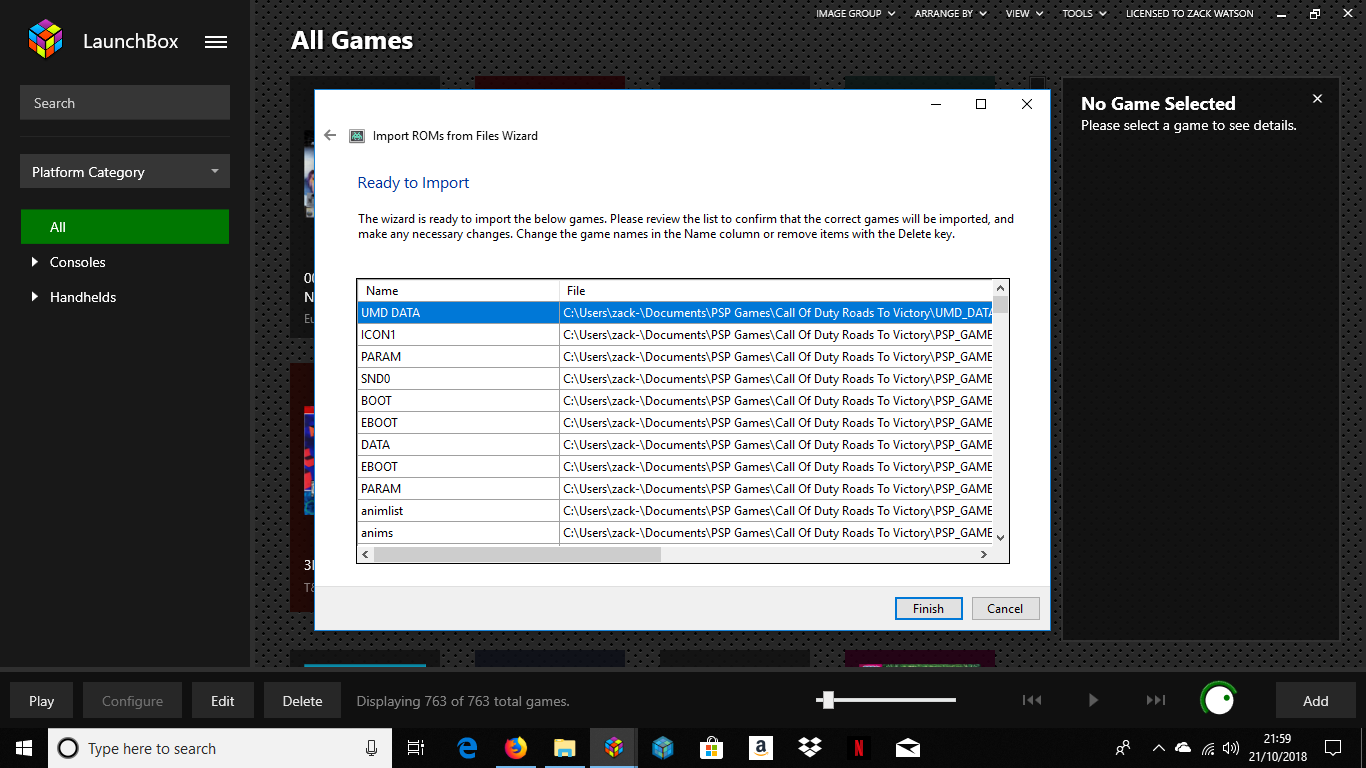Open the Image Group dropdown menu
Image resolution: width=1366 pixels, height=768 pixels.
pos(856,14)
